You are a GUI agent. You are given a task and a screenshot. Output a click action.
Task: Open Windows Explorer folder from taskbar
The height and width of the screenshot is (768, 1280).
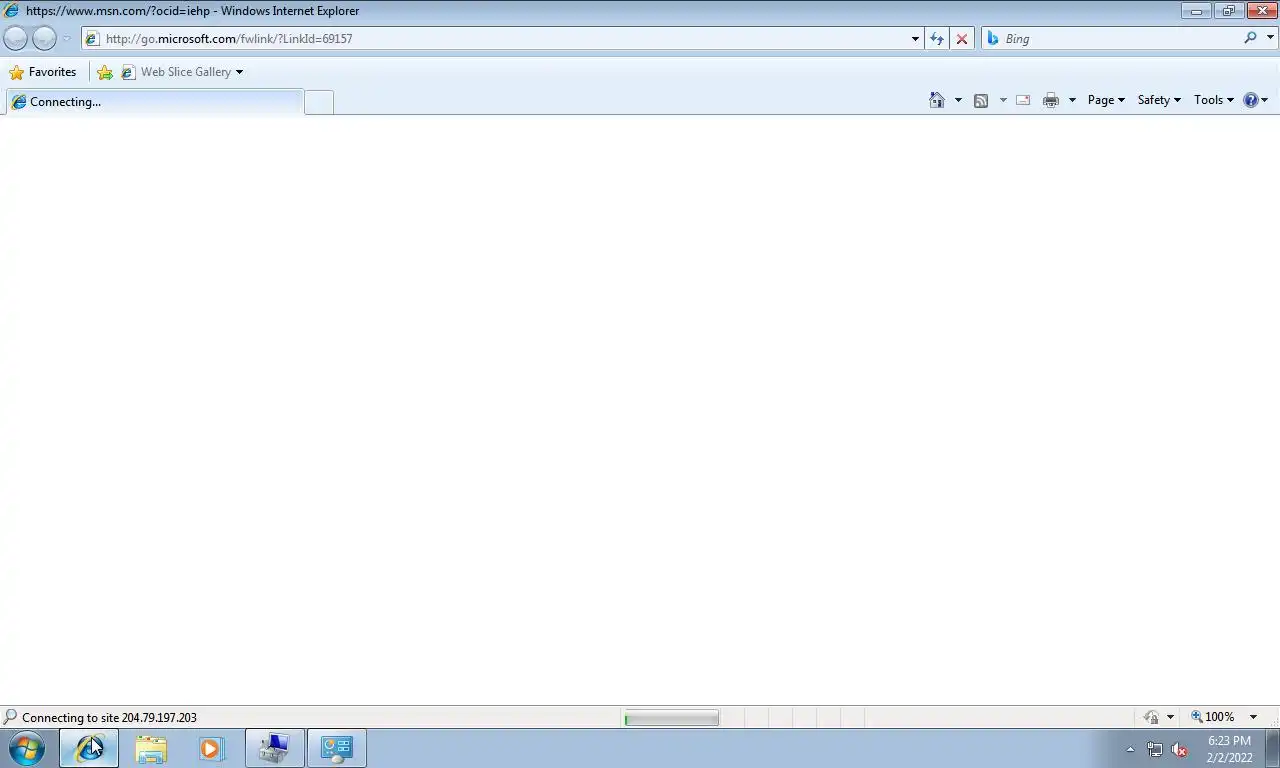coord(151,749)
